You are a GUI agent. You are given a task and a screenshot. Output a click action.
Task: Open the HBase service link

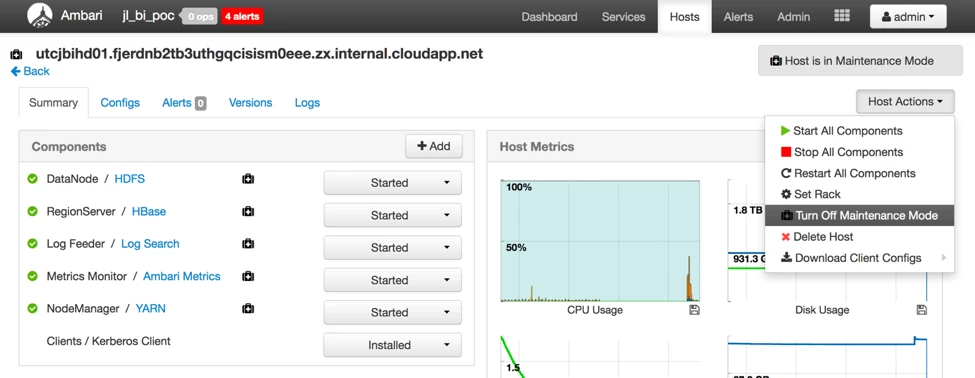[149, 211]
